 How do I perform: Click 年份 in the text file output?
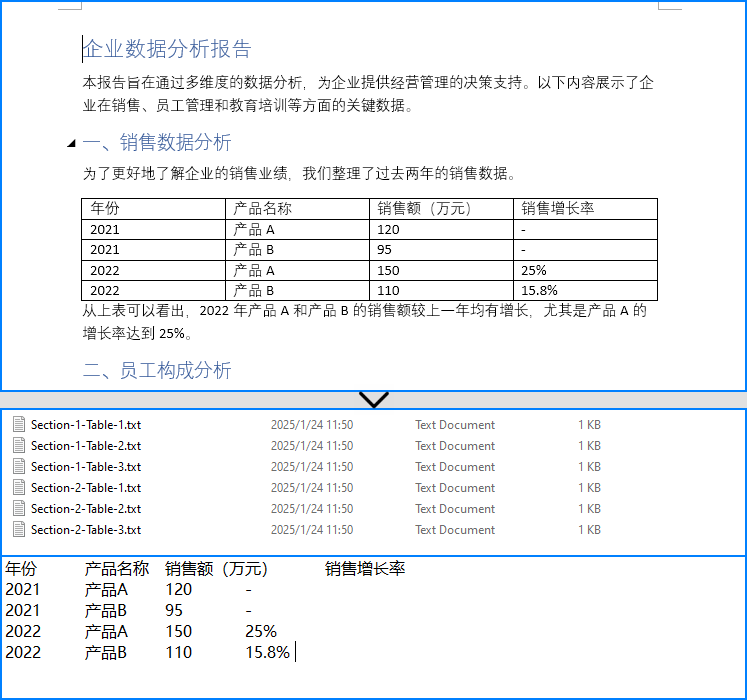21,568
